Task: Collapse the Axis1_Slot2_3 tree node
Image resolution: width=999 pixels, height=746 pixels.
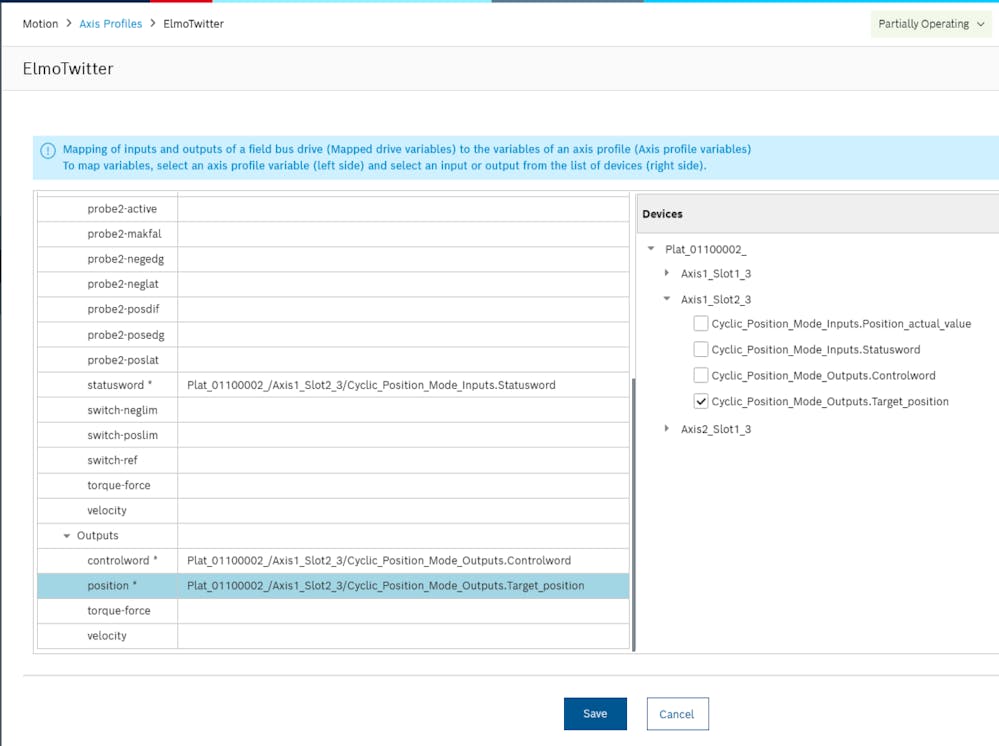Action: click(x=666, y=298)
